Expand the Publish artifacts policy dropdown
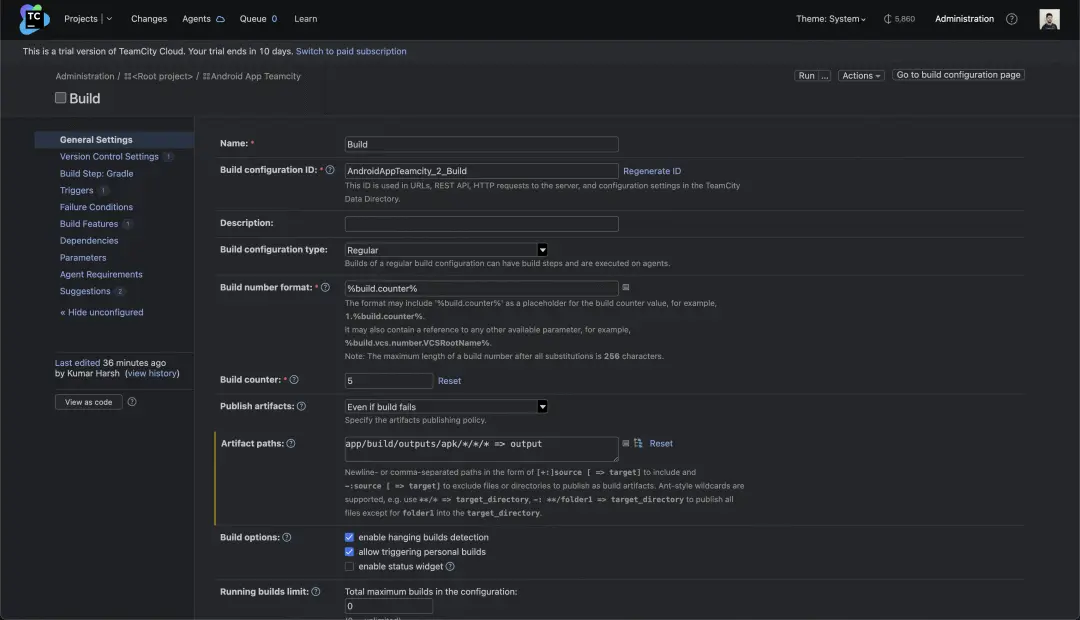1080x620 pixels. click(446, 407)
